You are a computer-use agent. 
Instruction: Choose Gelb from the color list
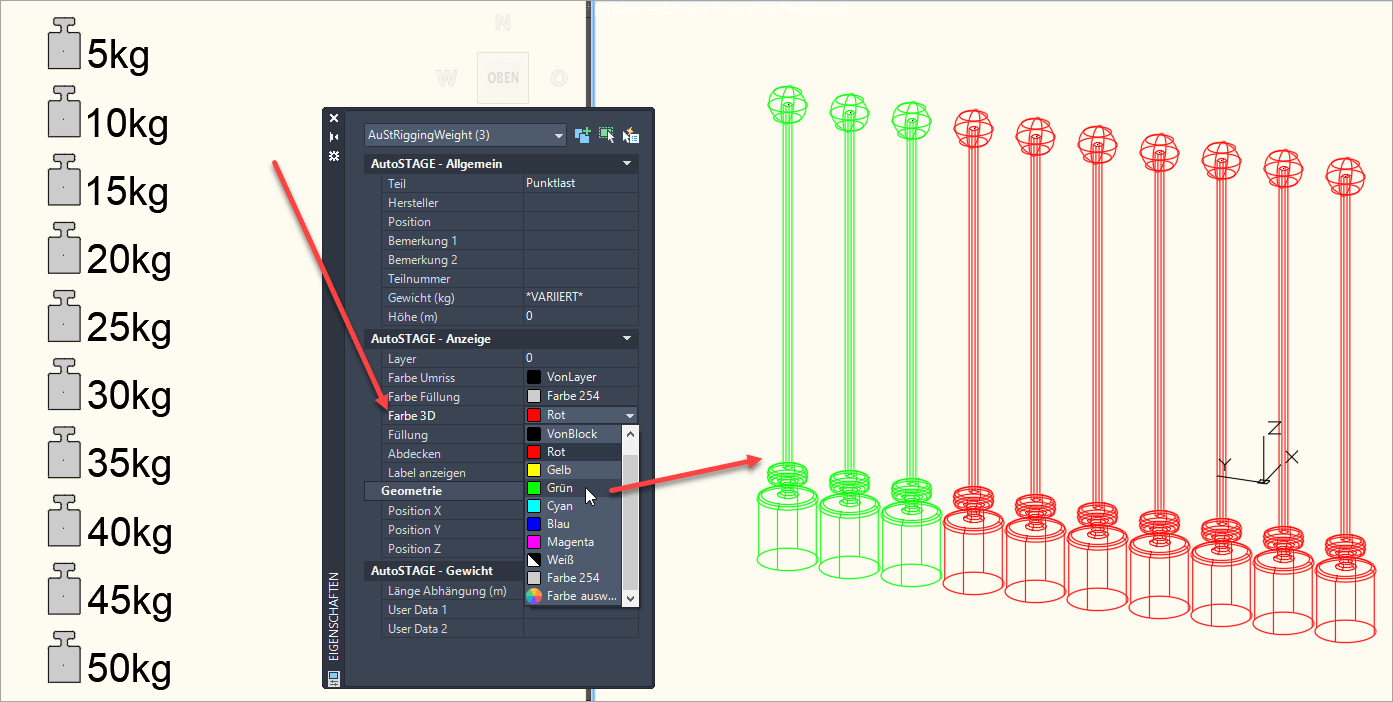(x=572, y=470)
